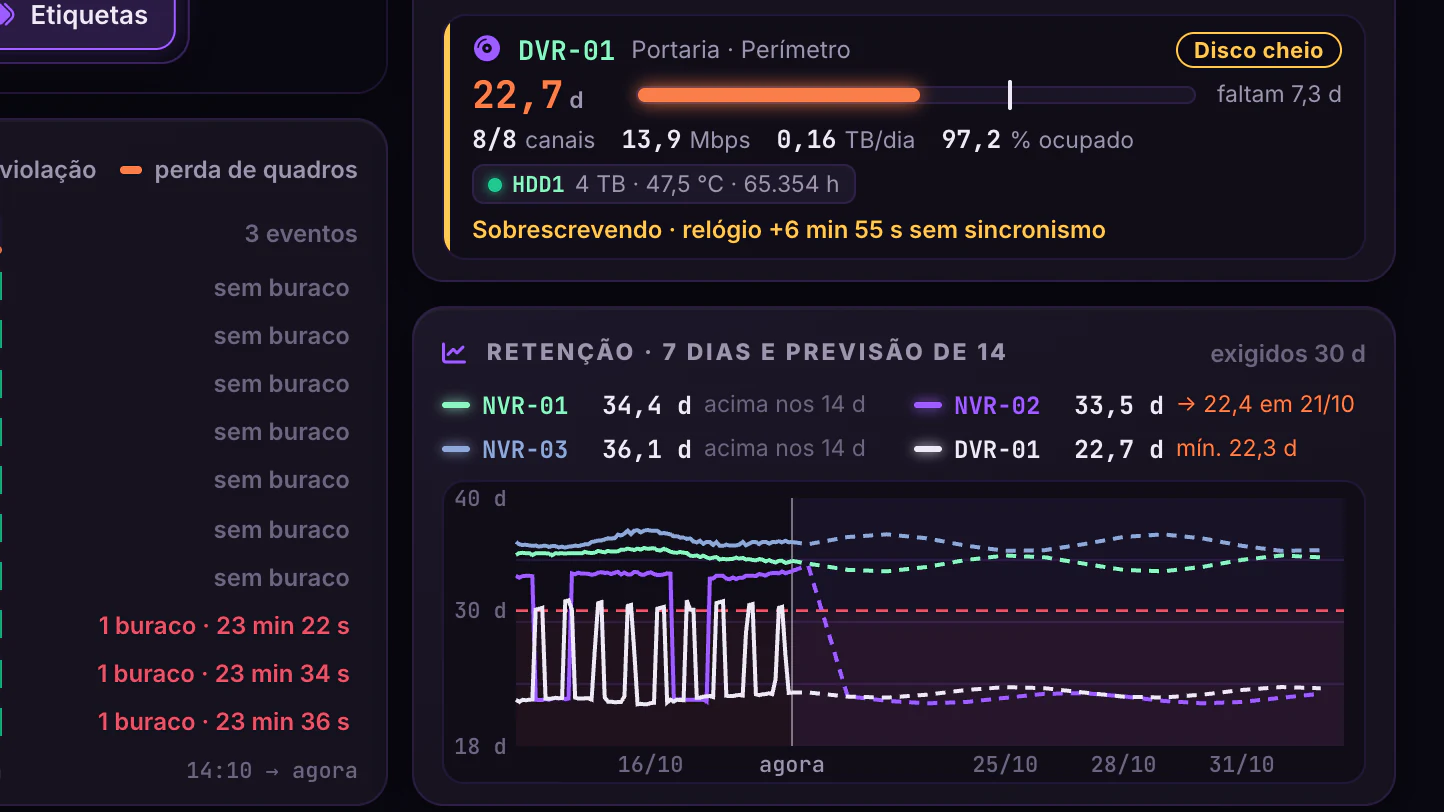Open the DVR-01 device title
This screenshot has width=1444, height=812.
(566, 50)
